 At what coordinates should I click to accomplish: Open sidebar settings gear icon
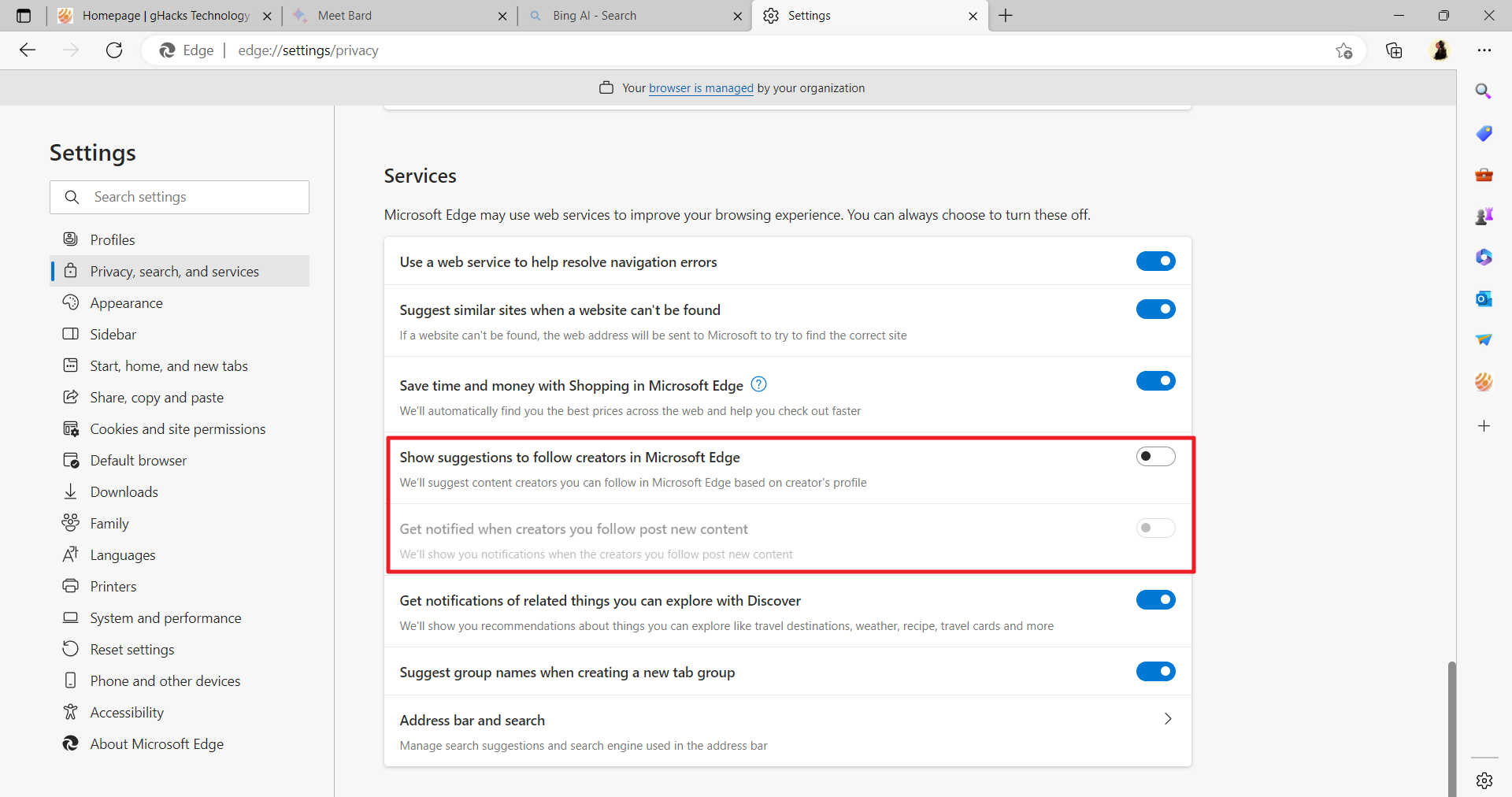(1484, 780)
